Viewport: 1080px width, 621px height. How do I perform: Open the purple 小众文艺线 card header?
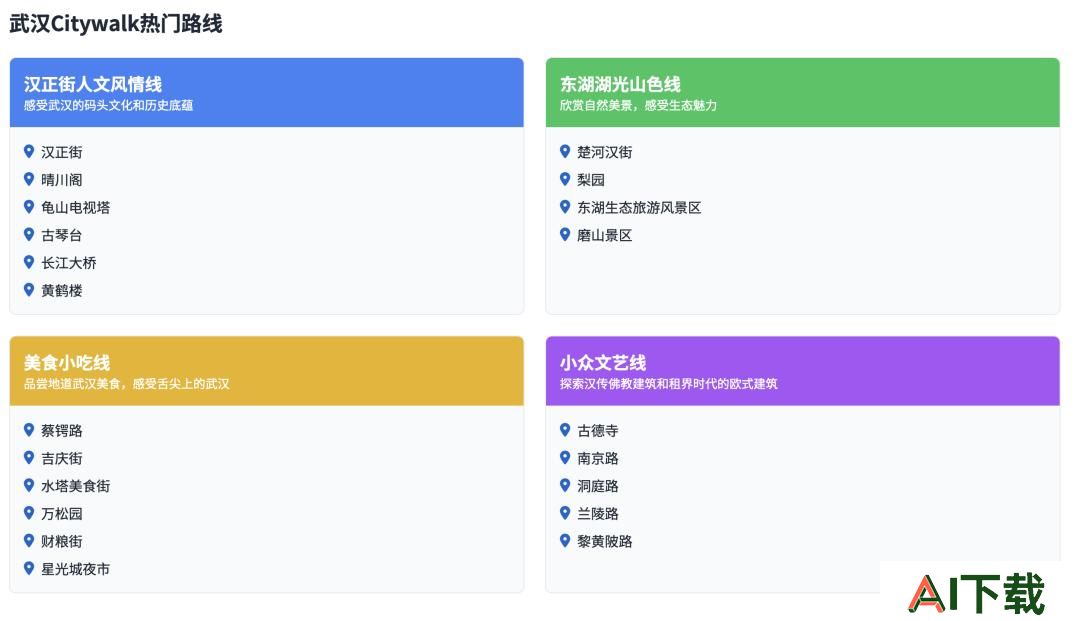coord(802,370)
